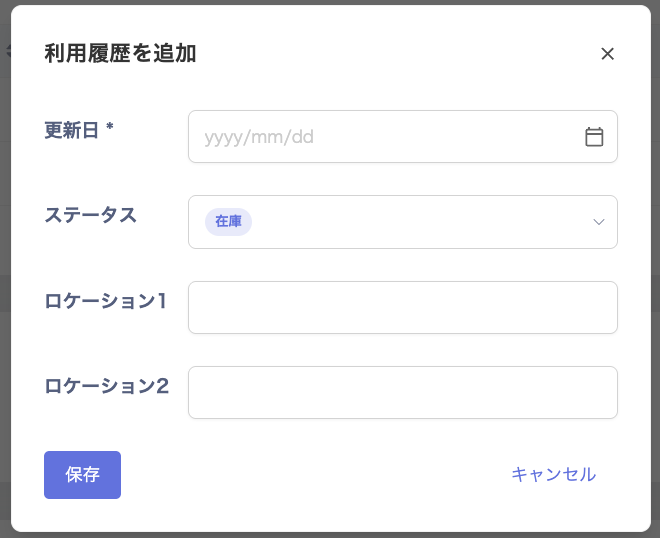Click the 利用履歴を追加 dialog title
Image resolution: width=660 pixels, height=538 pixels.
click(x=120, y=54)
